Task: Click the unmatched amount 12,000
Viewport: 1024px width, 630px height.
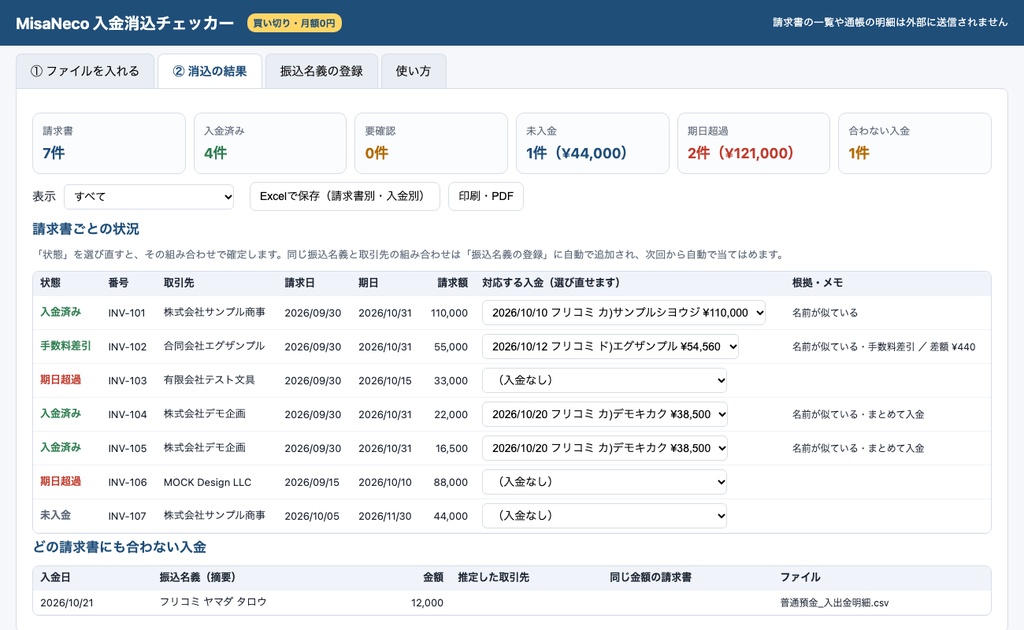Action: point(427,603)
